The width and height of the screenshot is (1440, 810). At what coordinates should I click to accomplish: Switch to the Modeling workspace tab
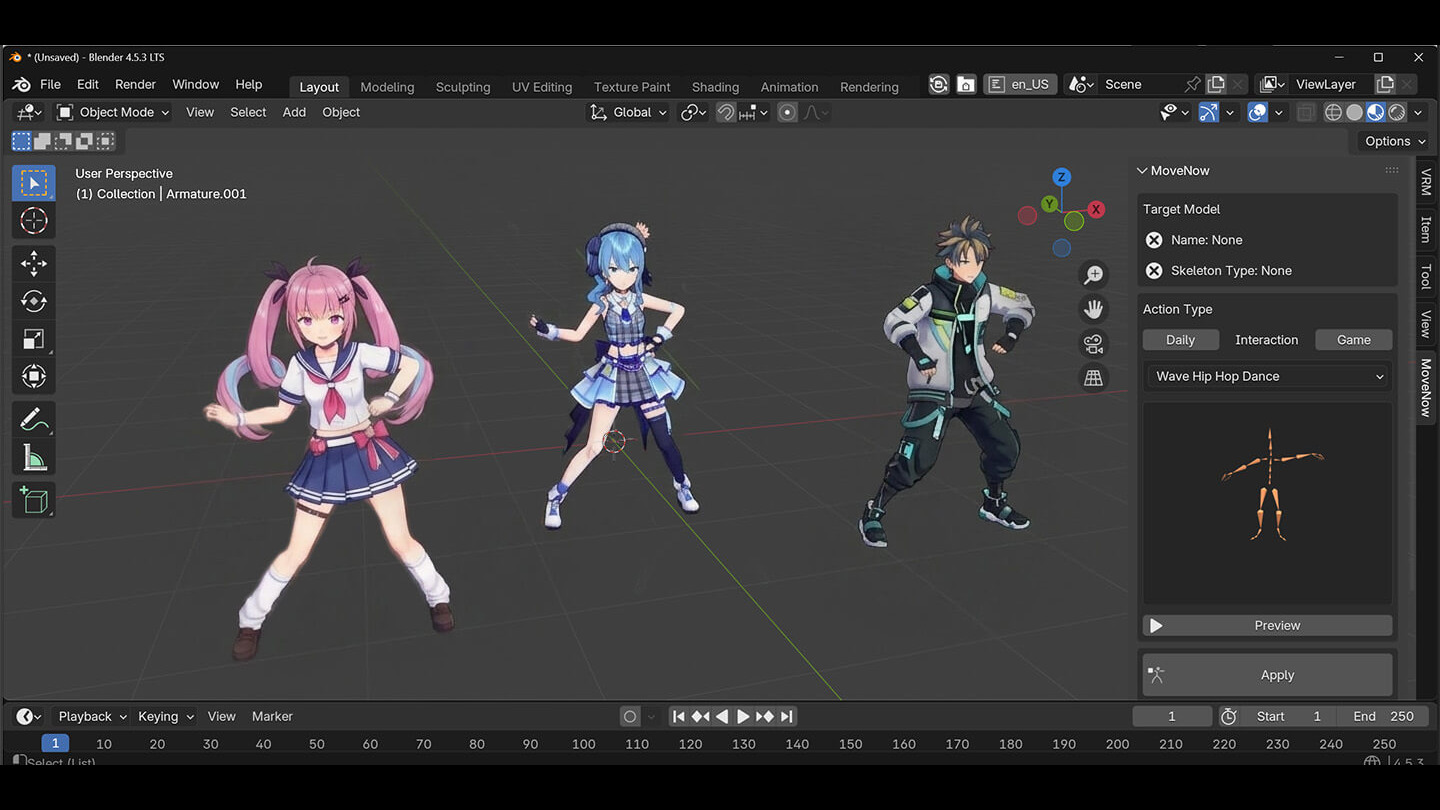[x=387, y=87]
